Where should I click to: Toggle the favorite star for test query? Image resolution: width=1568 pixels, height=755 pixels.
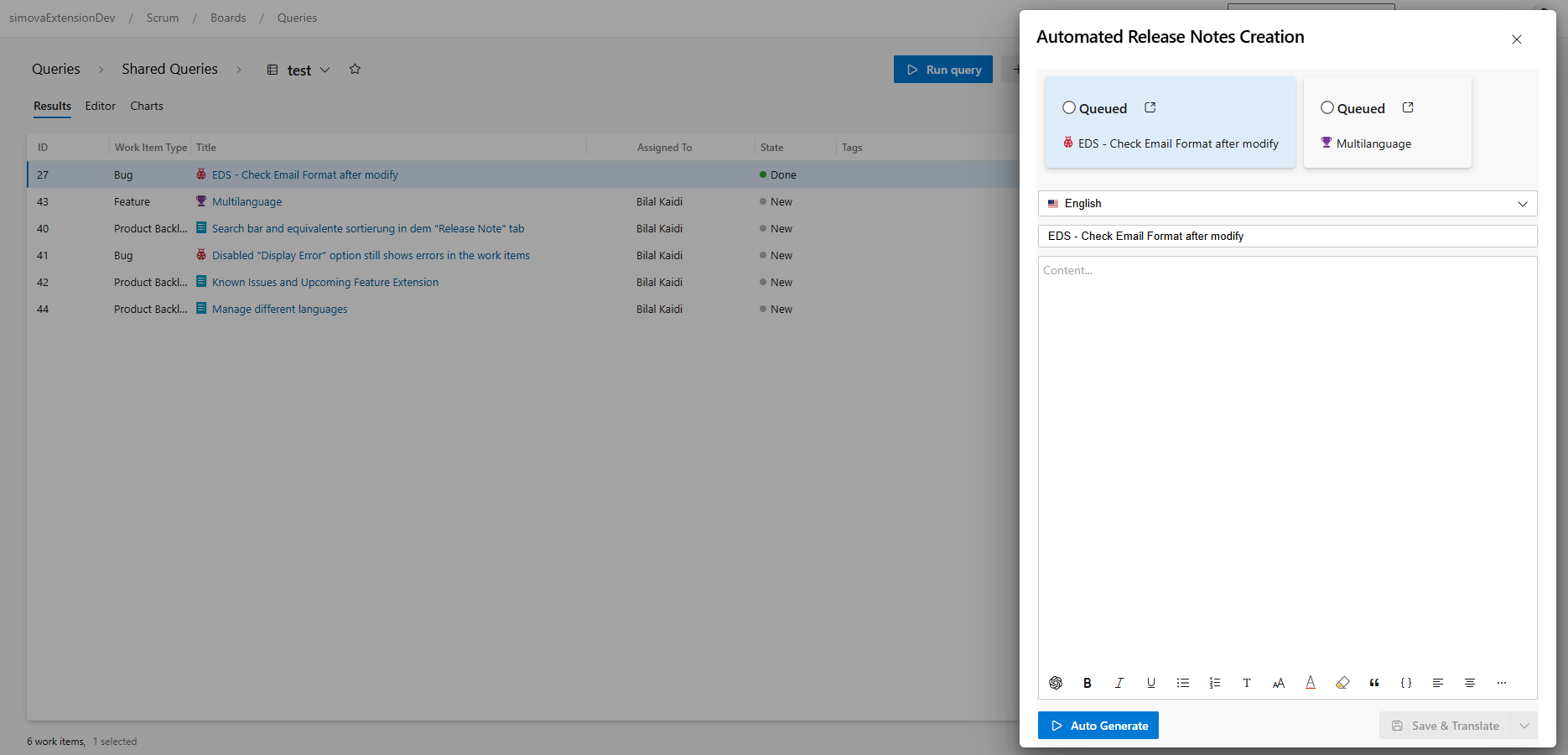tap(355, 70)
